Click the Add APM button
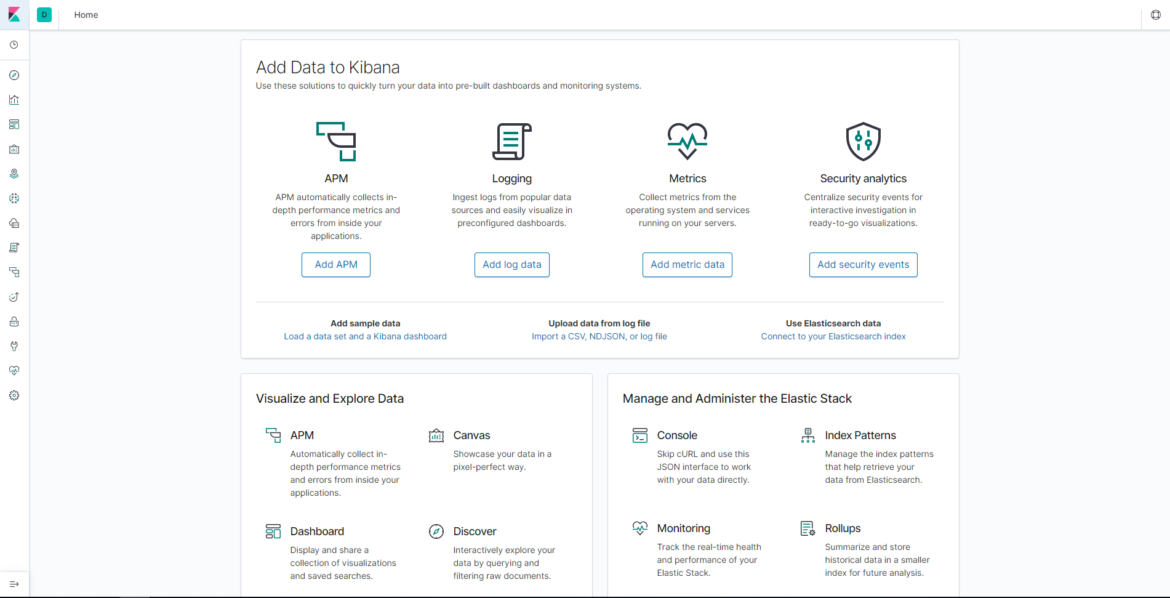The height and width of the screenshot is (598, 1170). pos(335,264)
